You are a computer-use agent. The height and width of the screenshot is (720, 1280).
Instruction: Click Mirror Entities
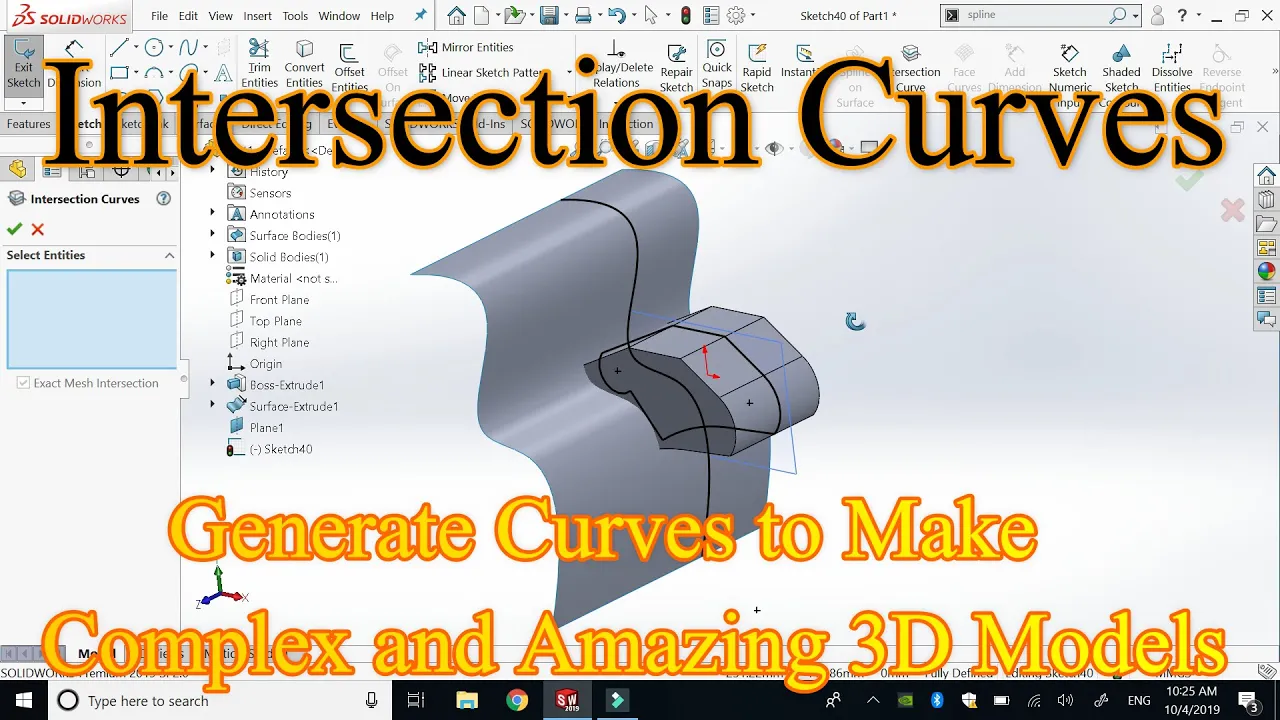466,47
